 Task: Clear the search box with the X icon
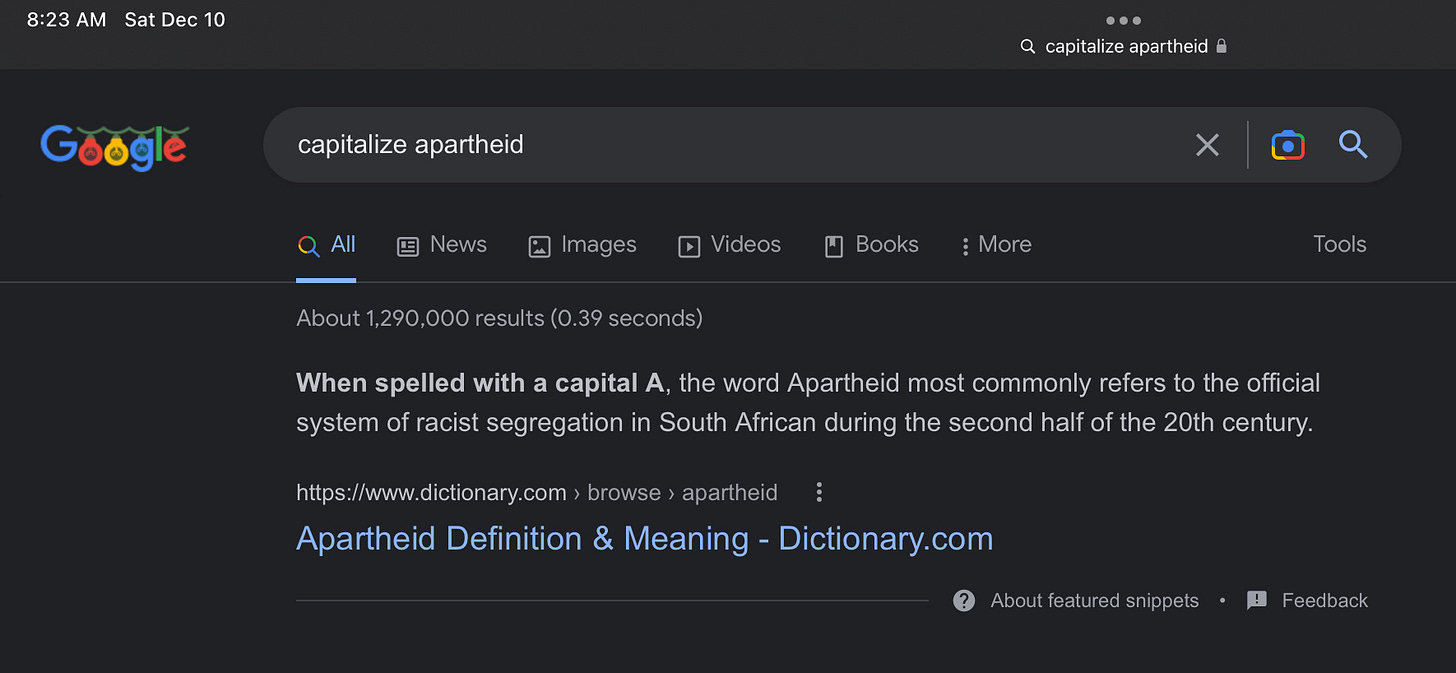pyautogui.click(x=1207, y=145)
